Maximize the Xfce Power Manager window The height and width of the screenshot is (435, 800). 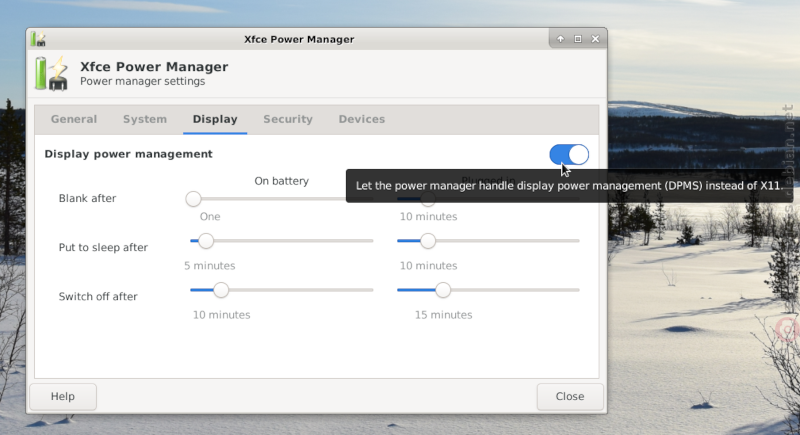578,39
